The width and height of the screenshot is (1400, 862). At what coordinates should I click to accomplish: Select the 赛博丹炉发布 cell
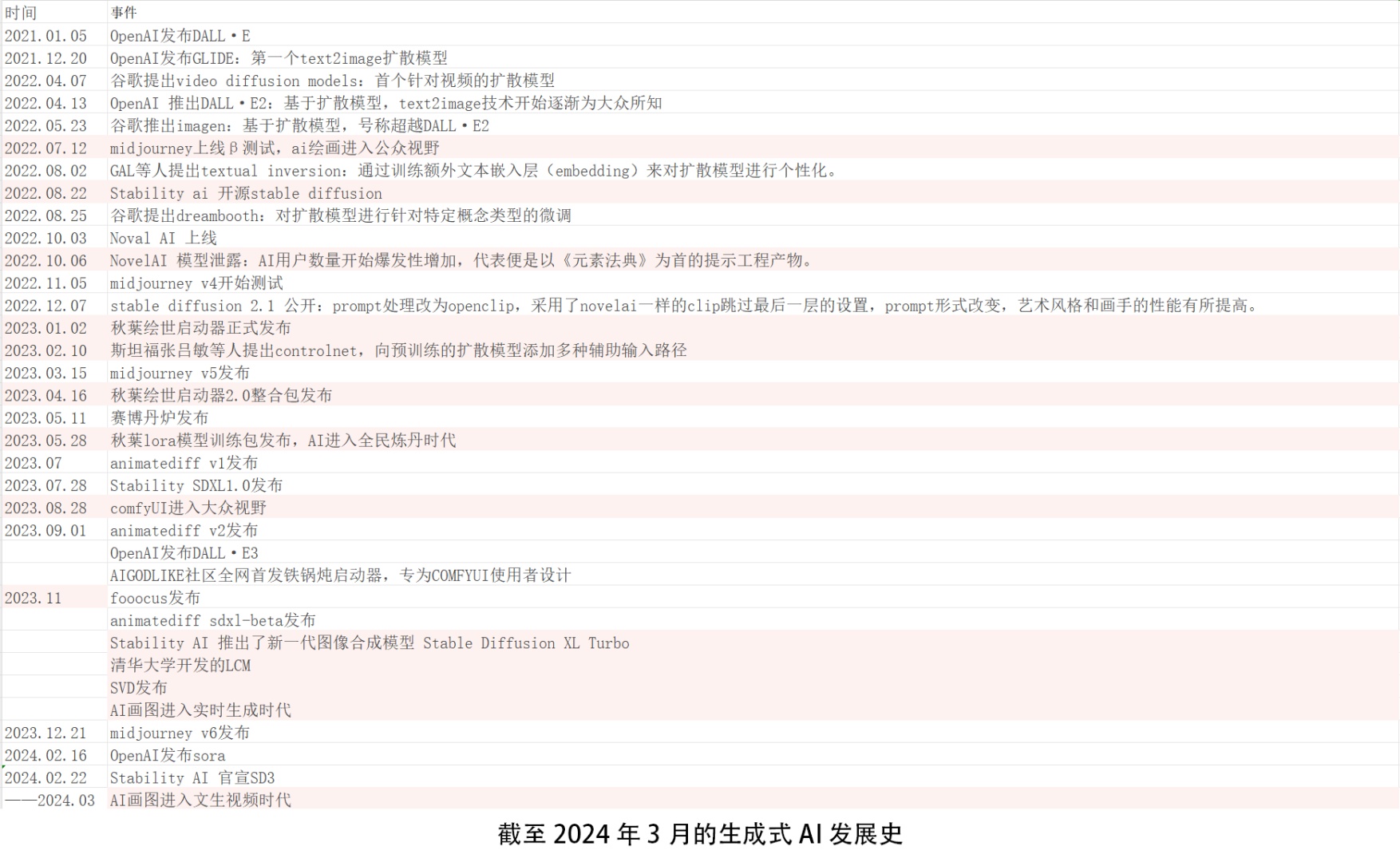[753, 417]
